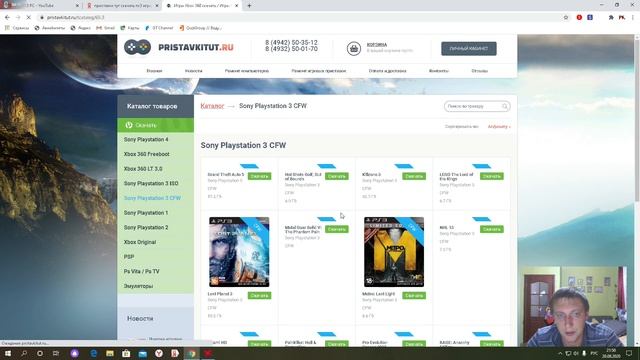Screen dimensions: 640x360
Task: Open Отзывы menu item
Action: click(x=480, y=71)
